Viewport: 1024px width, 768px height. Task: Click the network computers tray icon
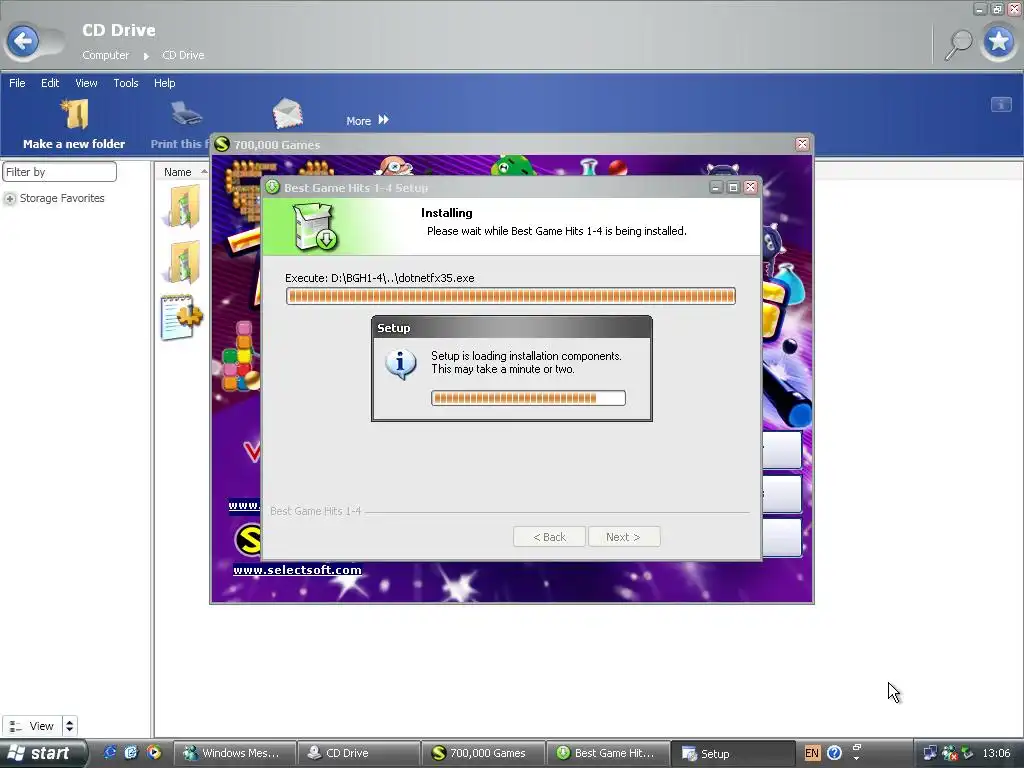[929, 753]
